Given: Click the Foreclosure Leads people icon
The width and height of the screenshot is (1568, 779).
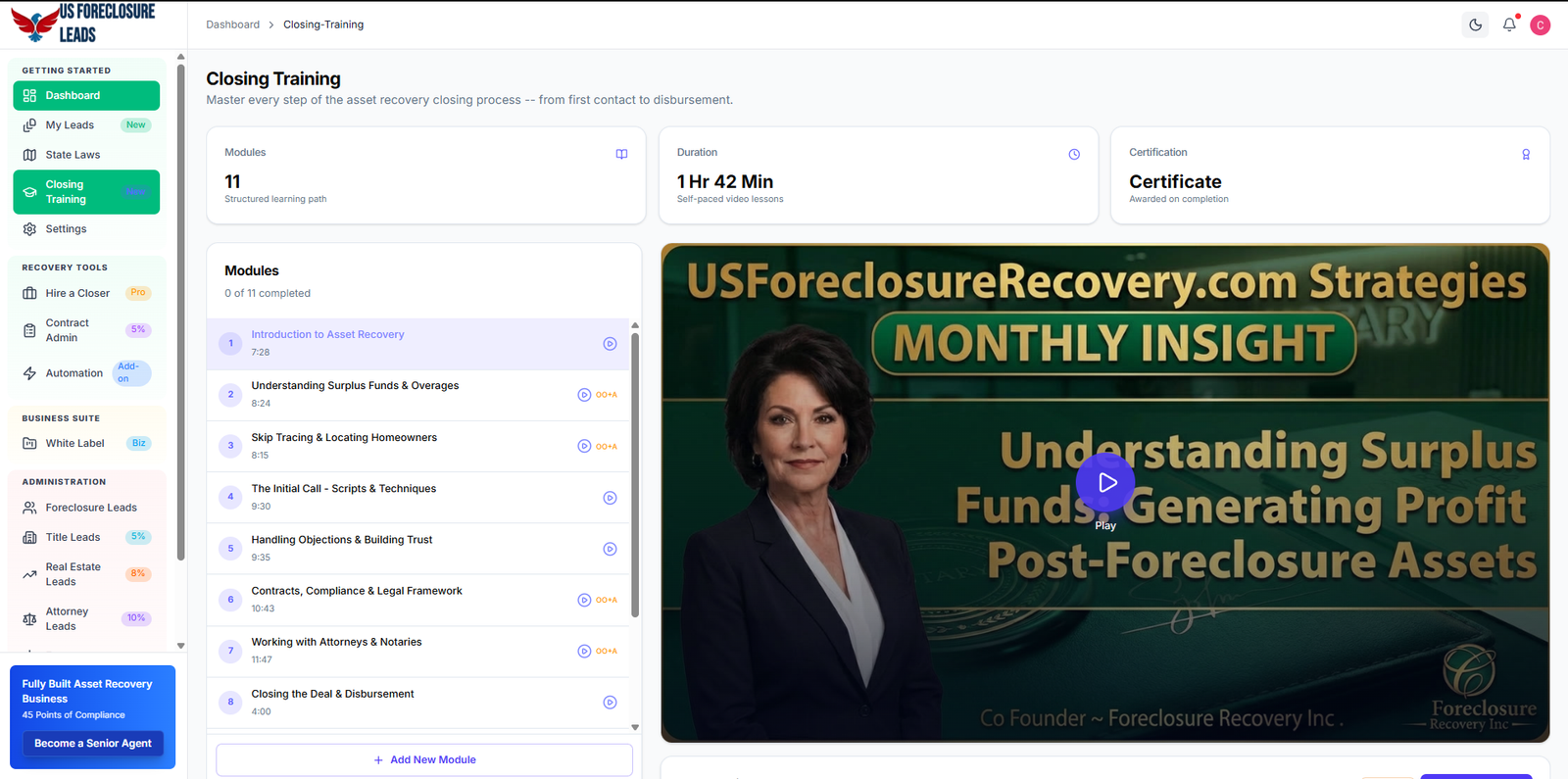Looking at the screenshot, I should [x=29, y=508].
